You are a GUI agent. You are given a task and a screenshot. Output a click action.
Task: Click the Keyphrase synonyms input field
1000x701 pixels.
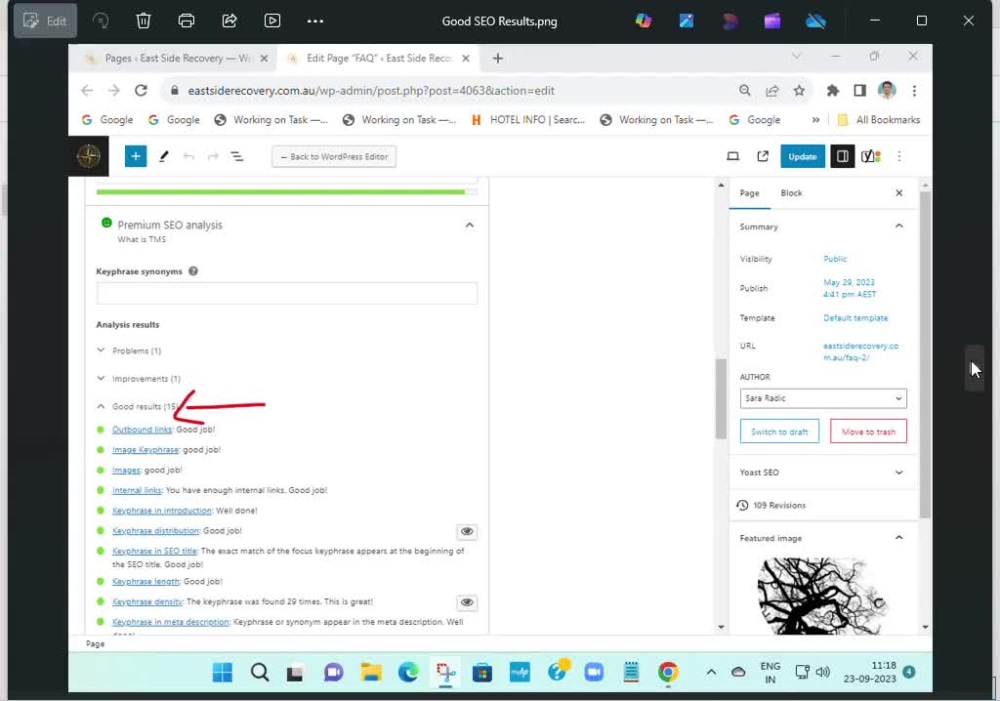click(x=286, y=293)
